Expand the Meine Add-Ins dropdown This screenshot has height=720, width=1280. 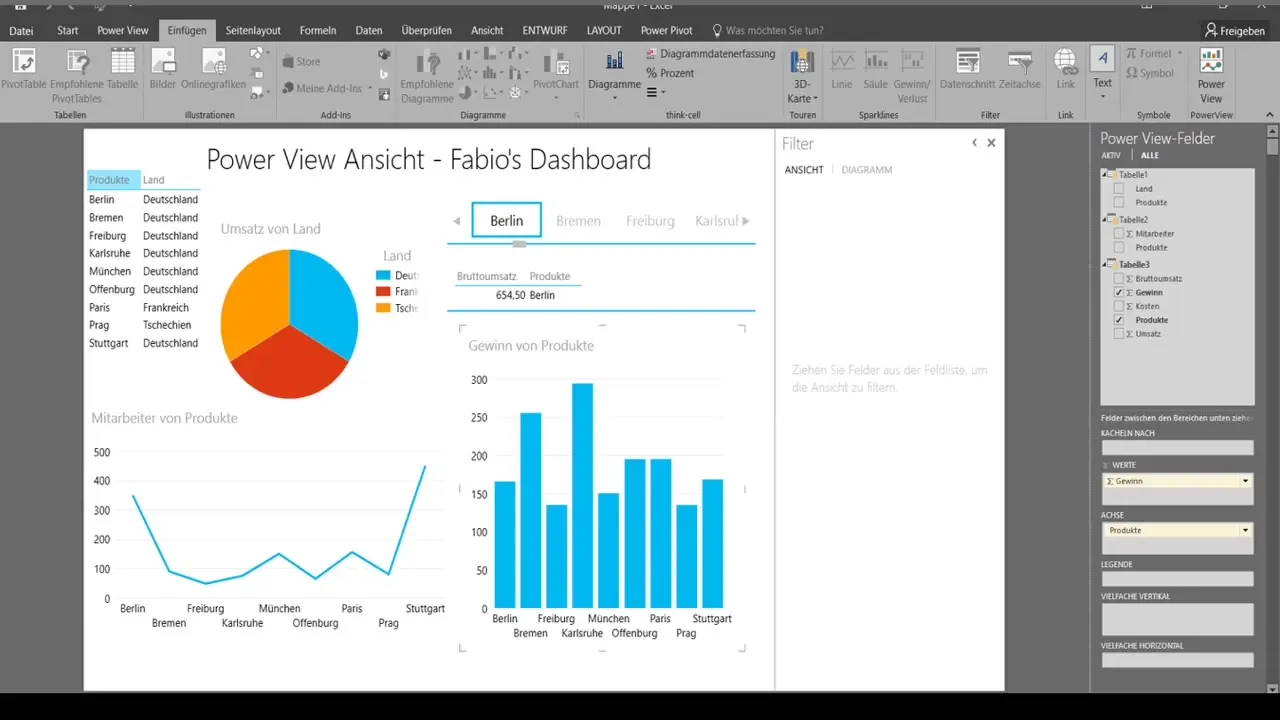pos(370,89)
